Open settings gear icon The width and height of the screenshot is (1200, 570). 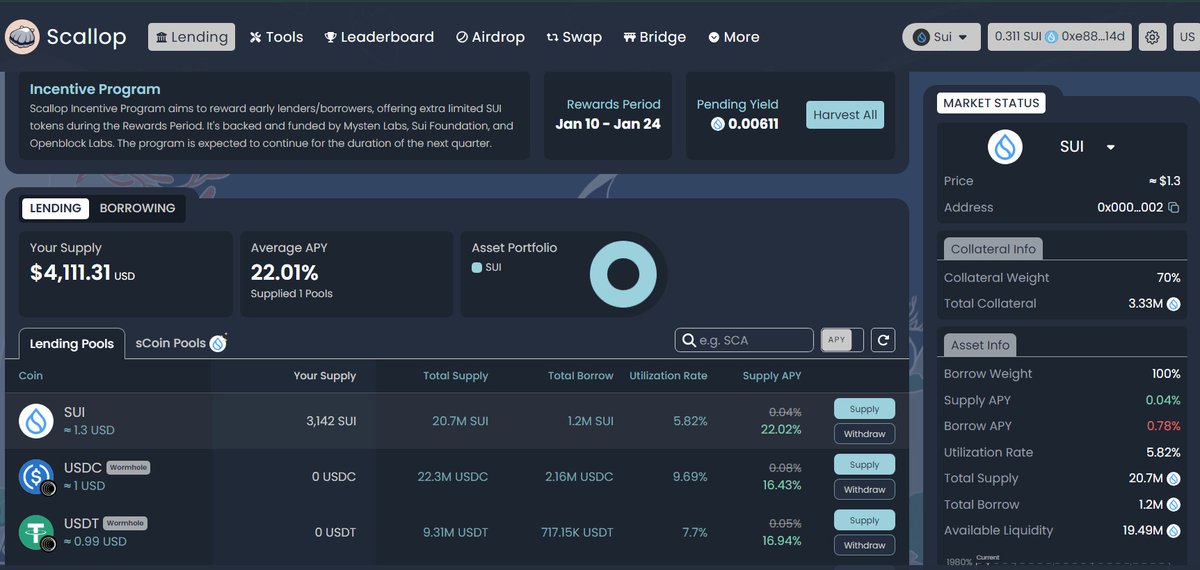pyautogui.click(x=1152, y=37)
